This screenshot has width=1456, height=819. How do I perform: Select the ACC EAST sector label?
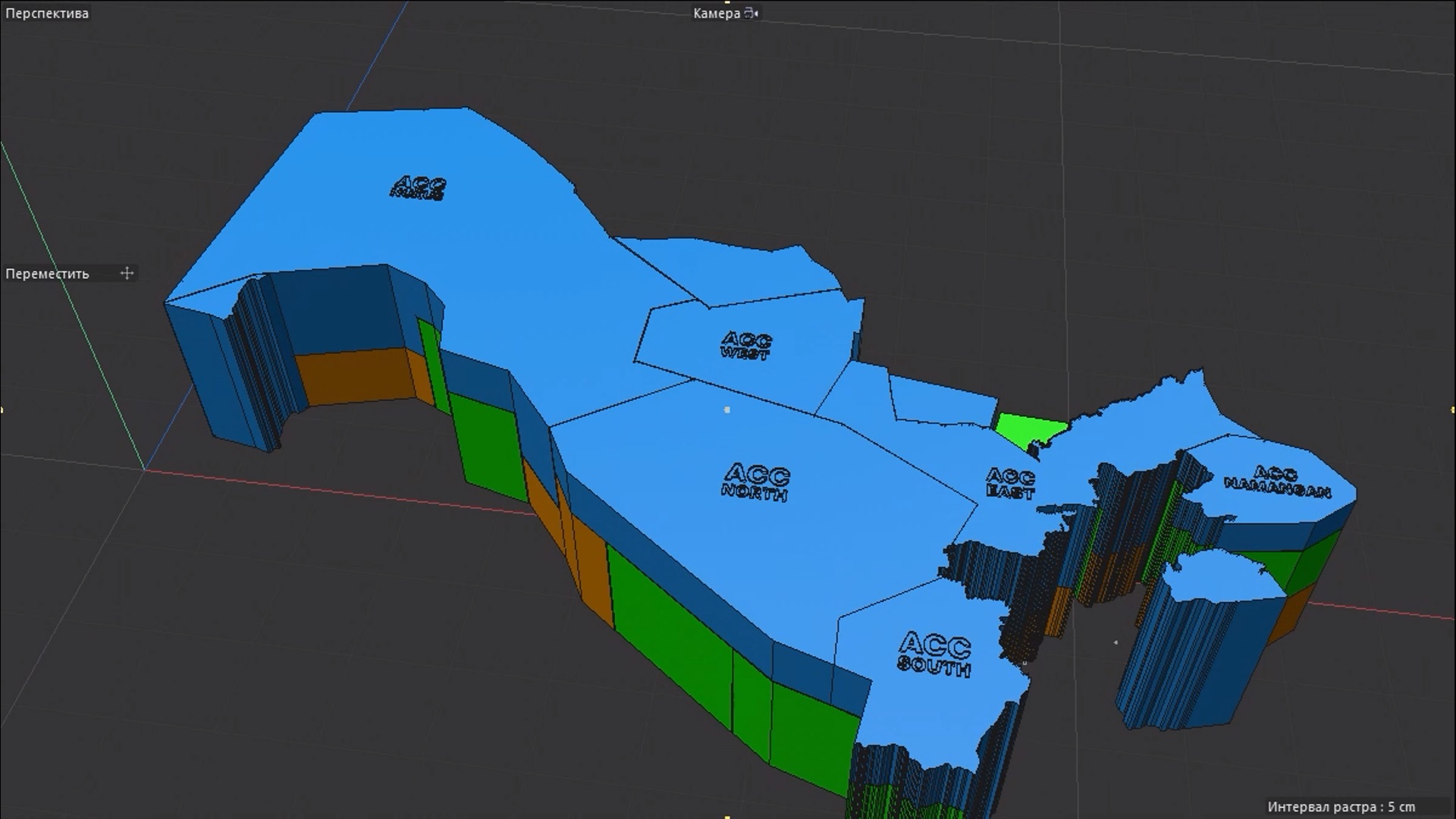pyautogui.click(x=1010, y=483)
